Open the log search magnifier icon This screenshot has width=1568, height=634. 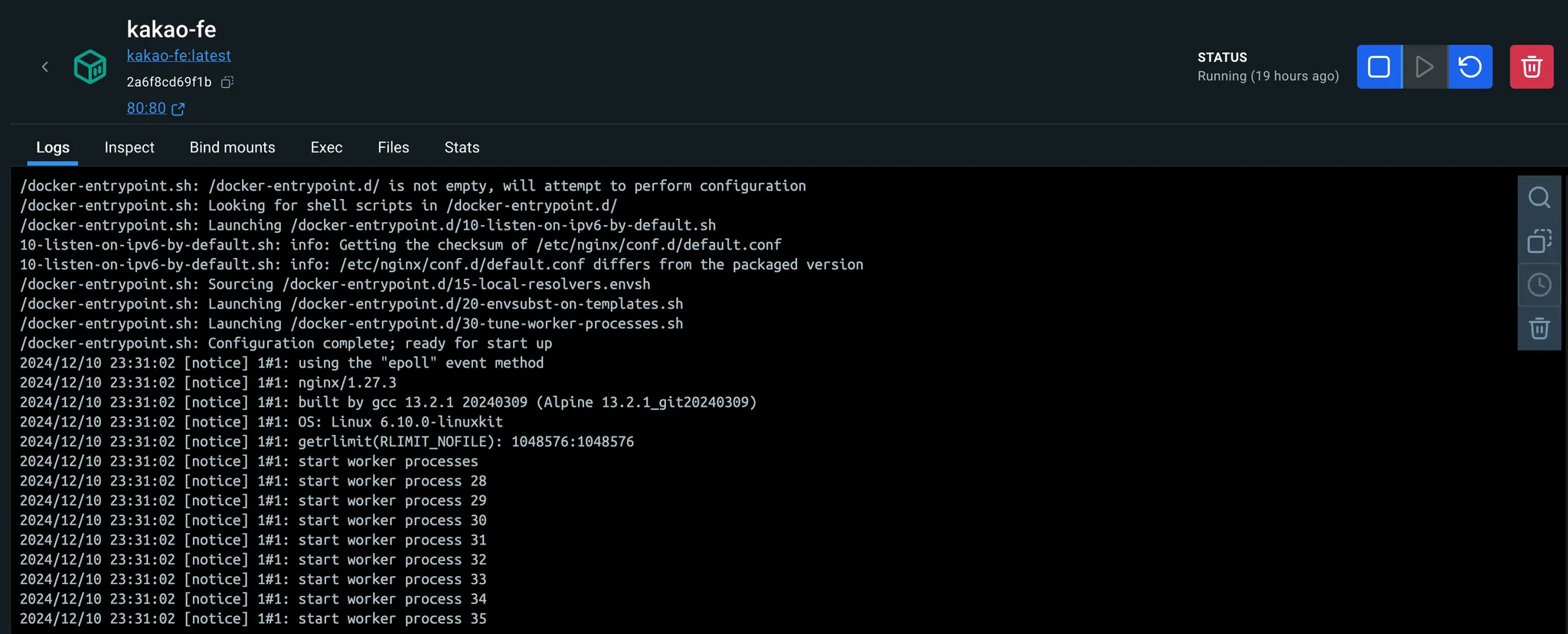tap(1539, 198)
